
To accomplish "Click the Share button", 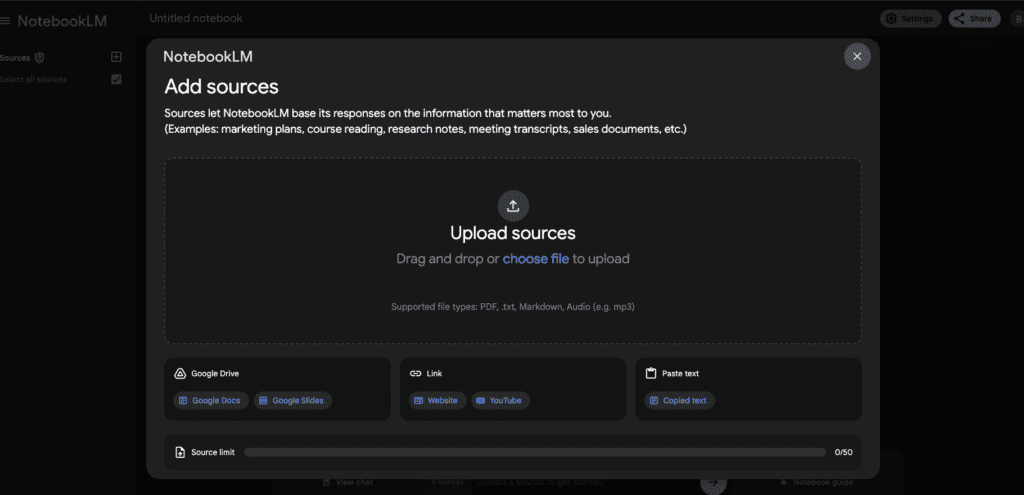I will tap(974, 19).
